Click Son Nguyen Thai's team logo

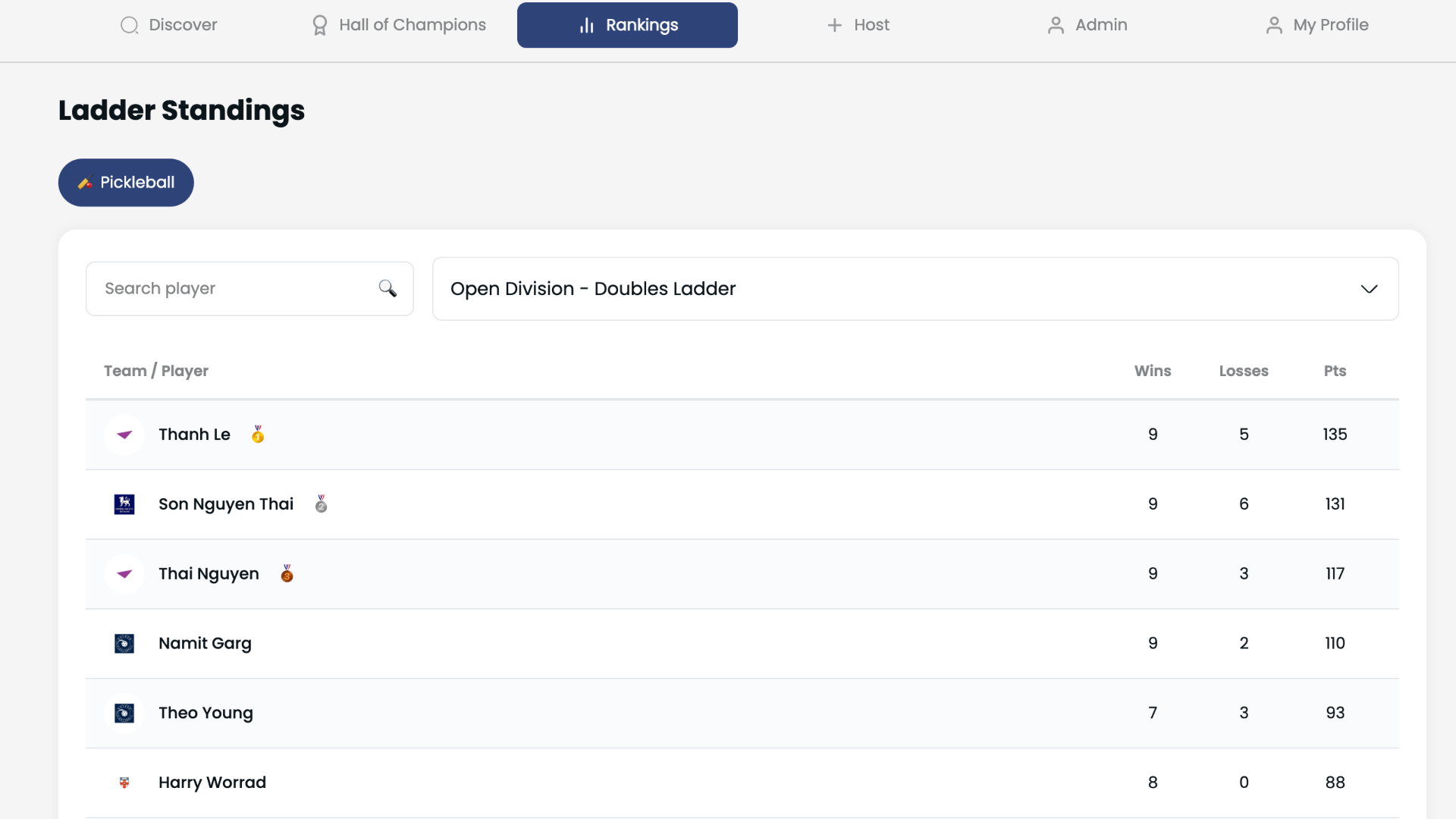pyautogui.click(x=124, y=504)
